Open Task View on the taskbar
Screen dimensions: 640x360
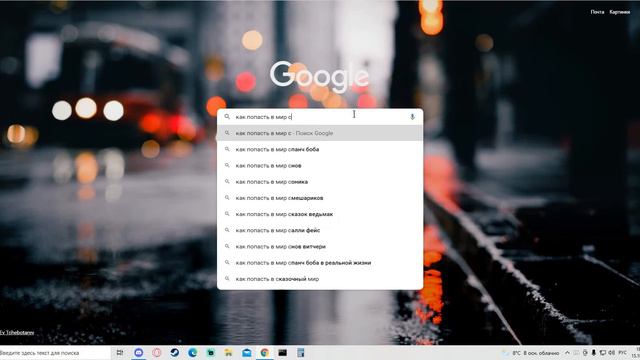click(120, 353)
